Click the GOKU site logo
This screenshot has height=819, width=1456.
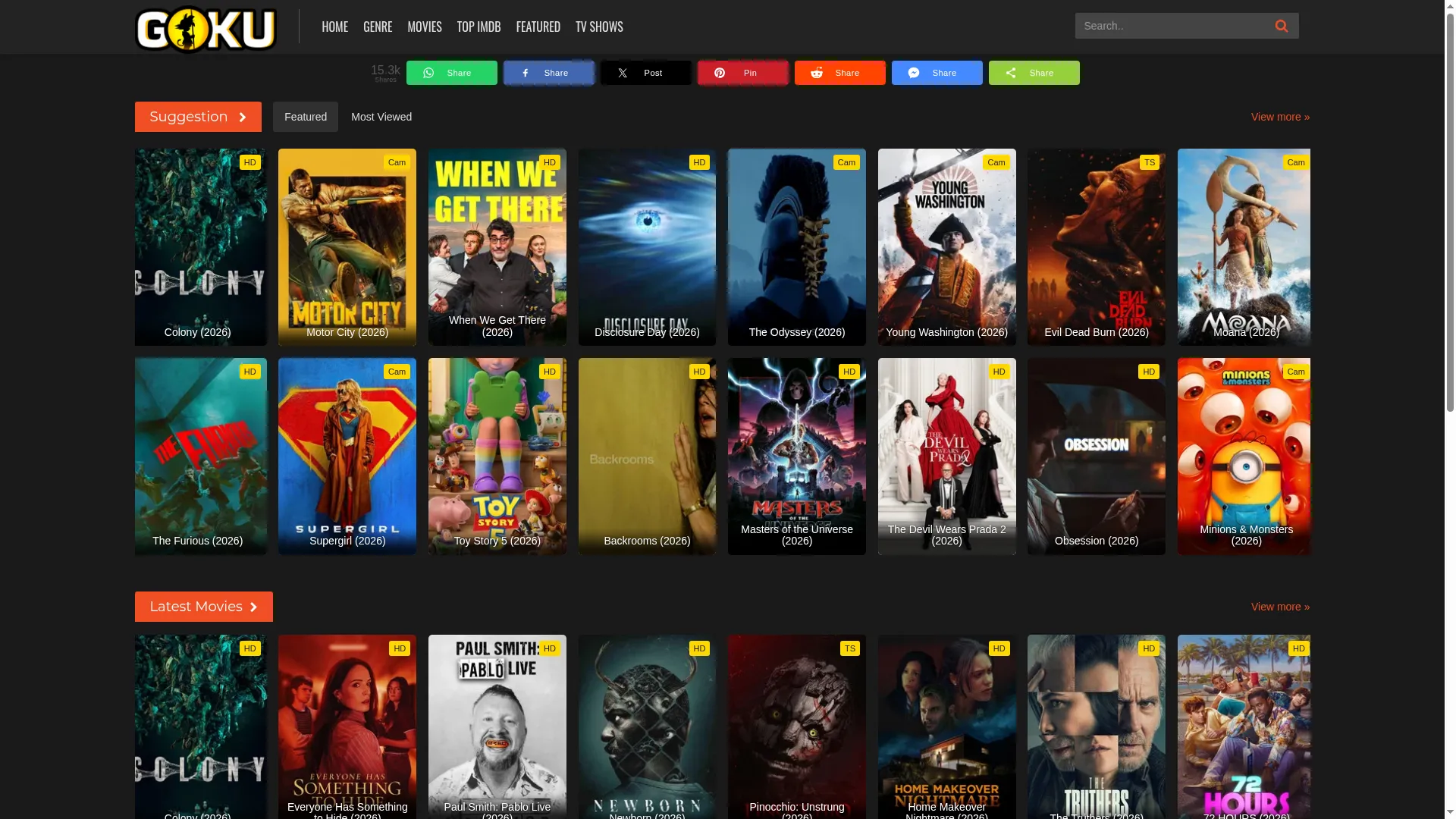[x=206, y=29]
